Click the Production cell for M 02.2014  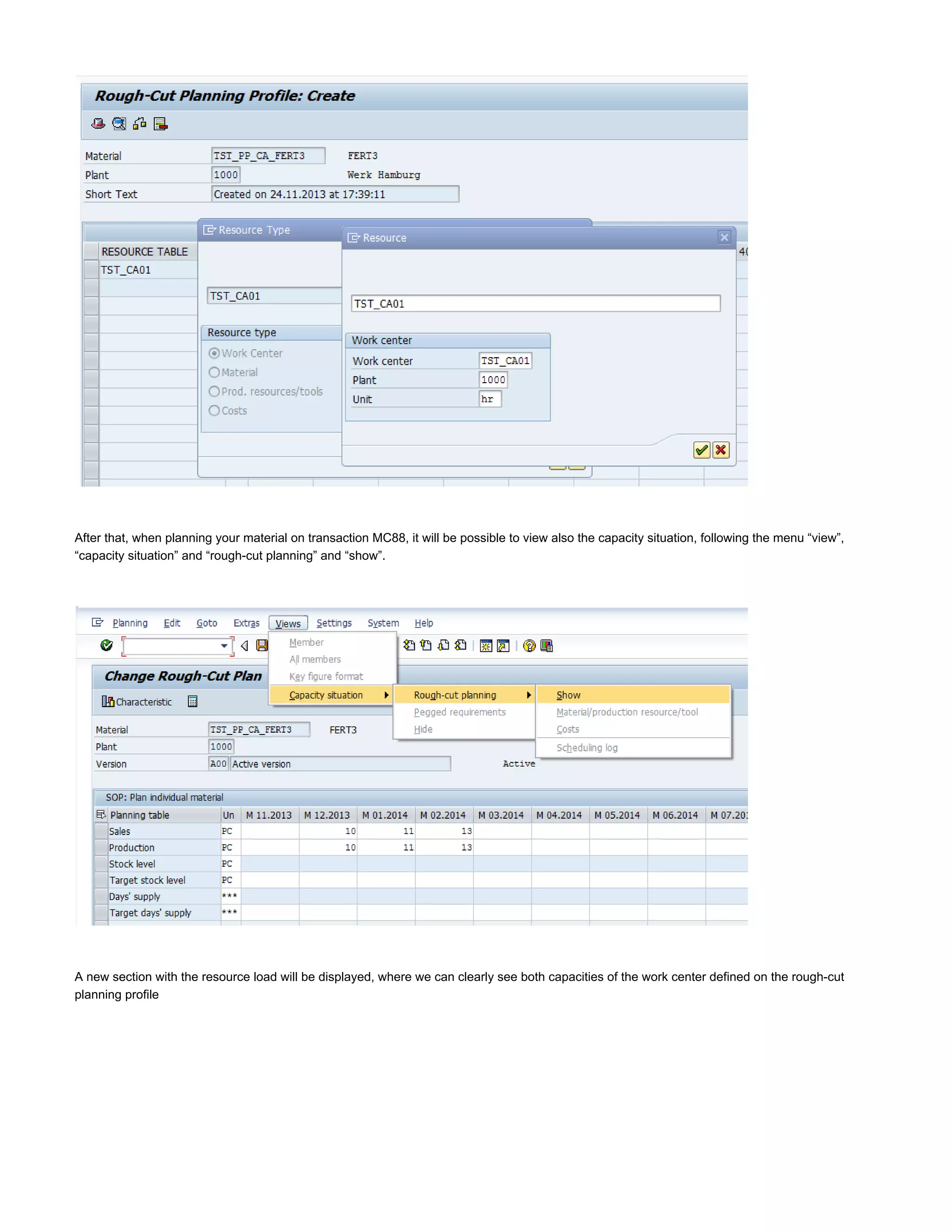click(x=444, y=847)
